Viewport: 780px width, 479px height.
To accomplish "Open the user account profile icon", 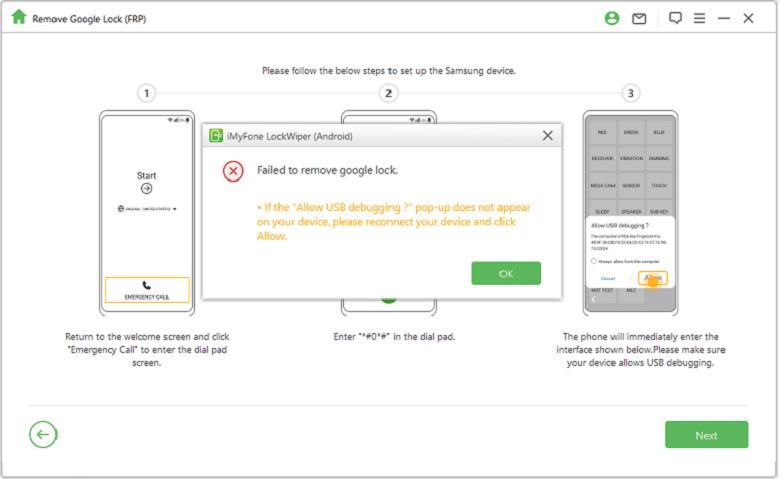I will [x=612, y=18].
